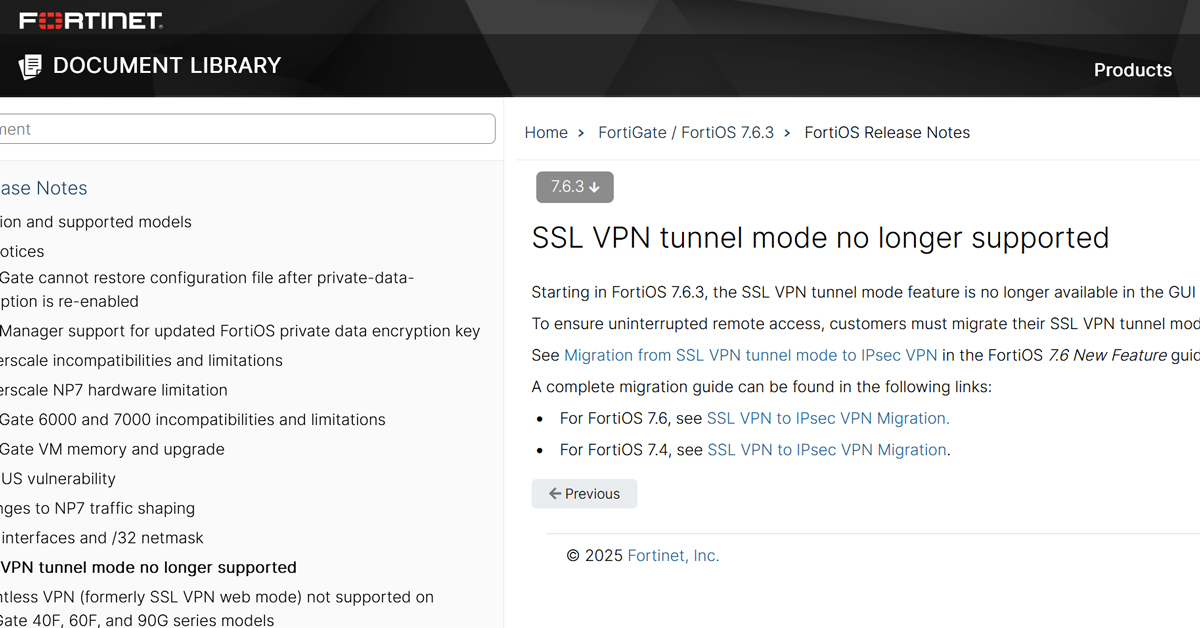This screenshot has width=1200, height=628.
Task: Click the Fortinet logo
Action: (x=90, y=20)
